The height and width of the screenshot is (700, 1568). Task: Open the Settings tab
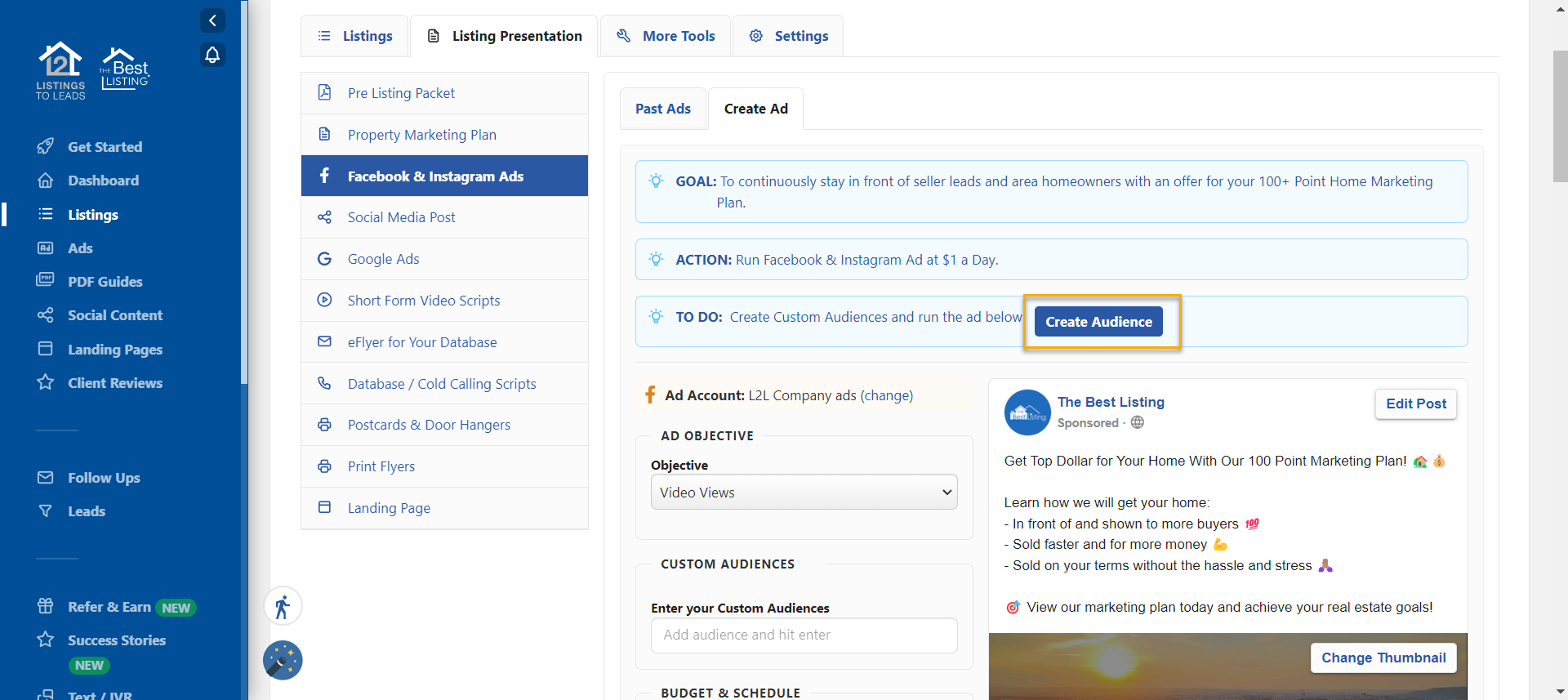tap(788, 36)
